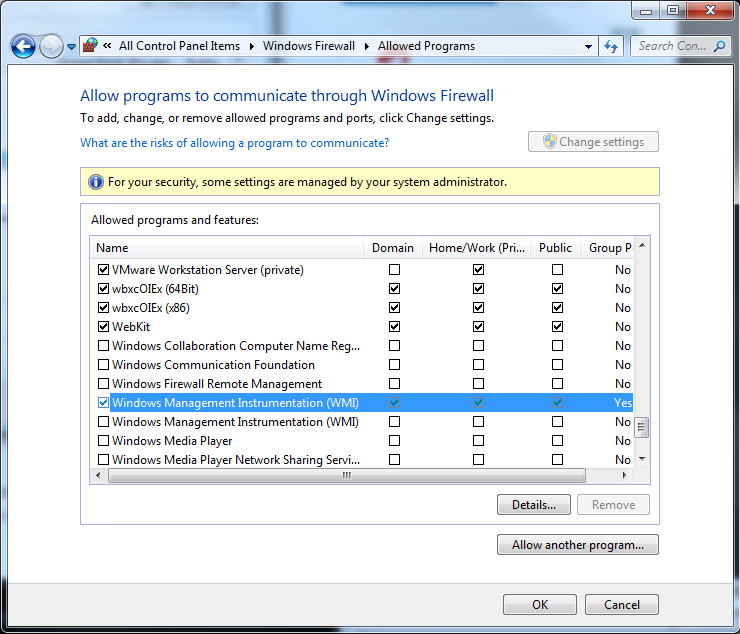Click the Yes value in Group Policy column
This screenshot has height=634, width=740.
point(623,403)
